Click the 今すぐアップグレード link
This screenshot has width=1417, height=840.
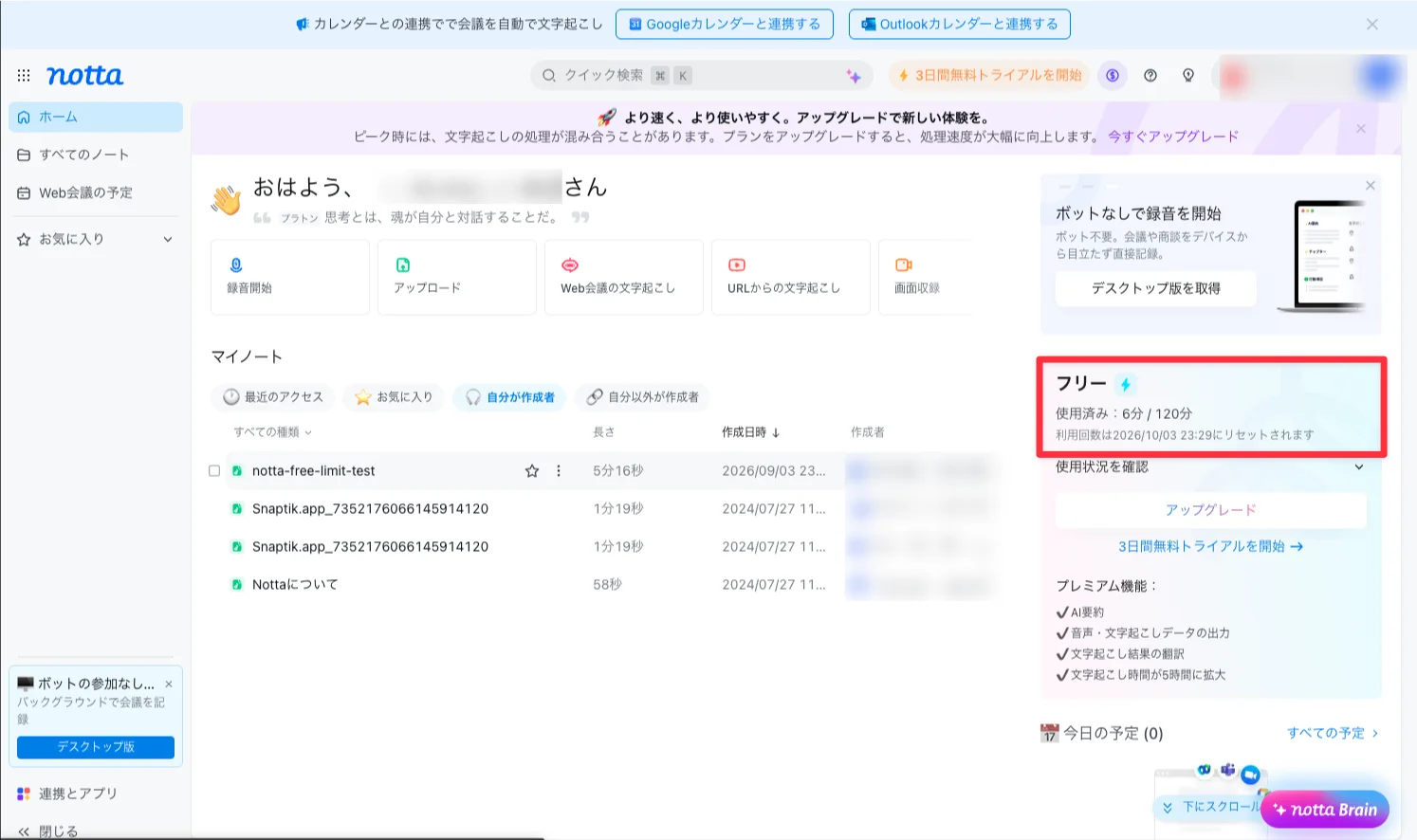[x=1173, y=136]
